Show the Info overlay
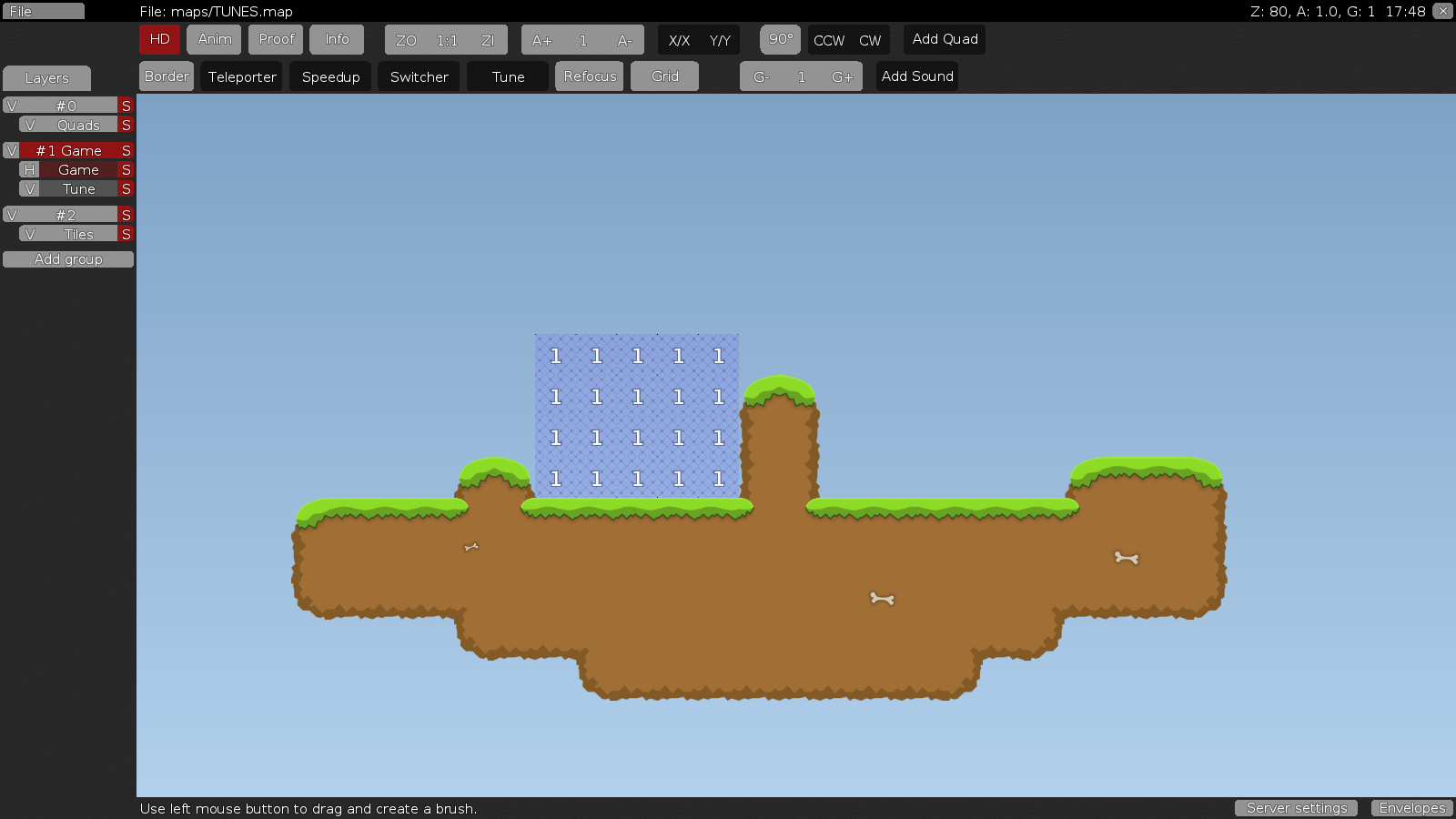This screenshot has width=1456, height=819. [337, 39]
